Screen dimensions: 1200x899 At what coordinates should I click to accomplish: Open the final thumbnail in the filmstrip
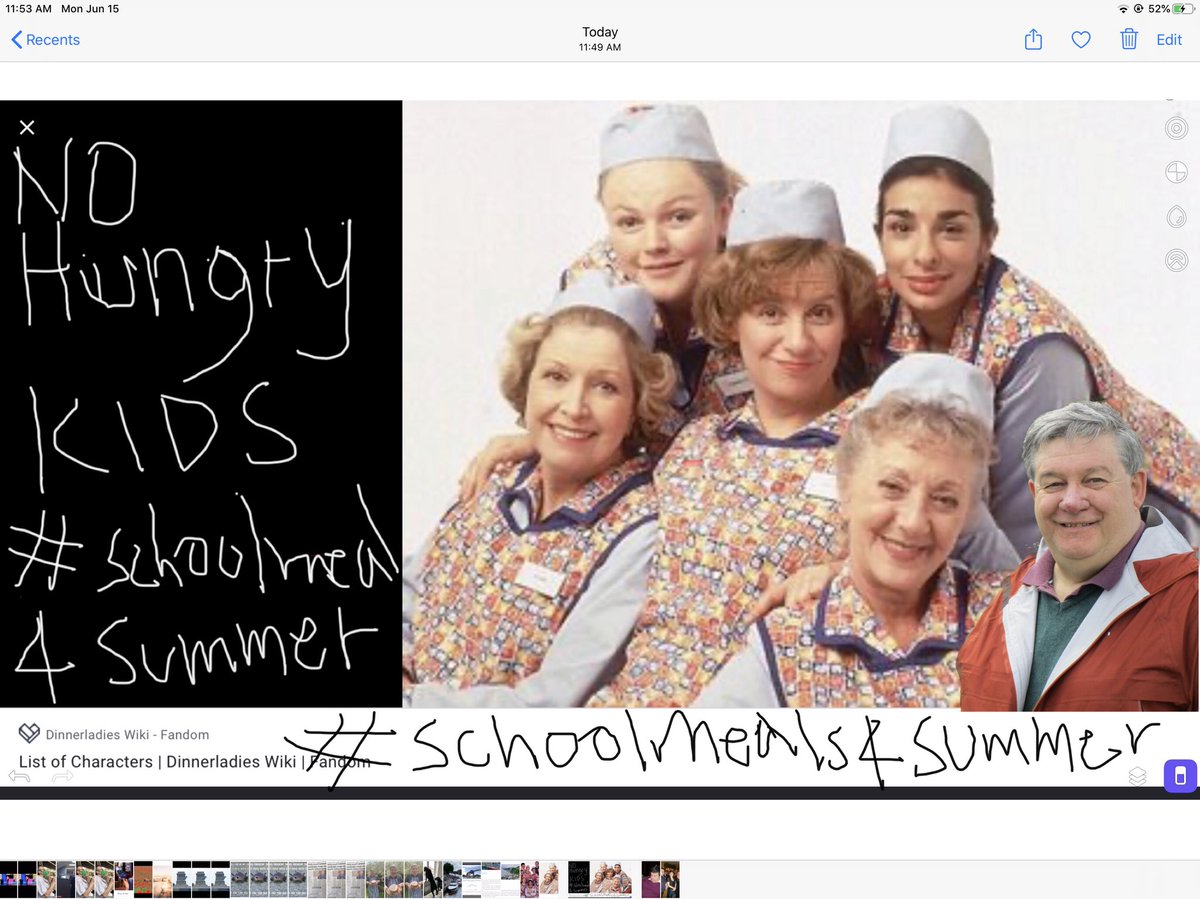click(x=670, y=880)
